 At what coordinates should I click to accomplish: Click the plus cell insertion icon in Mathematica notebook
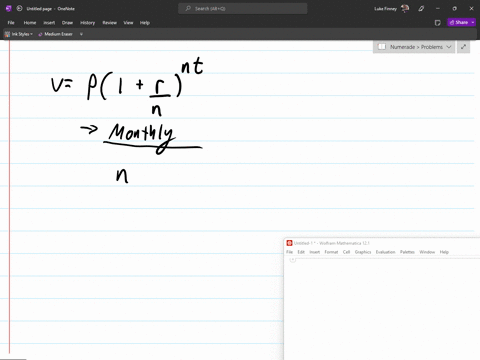click(x=293, y=260)
